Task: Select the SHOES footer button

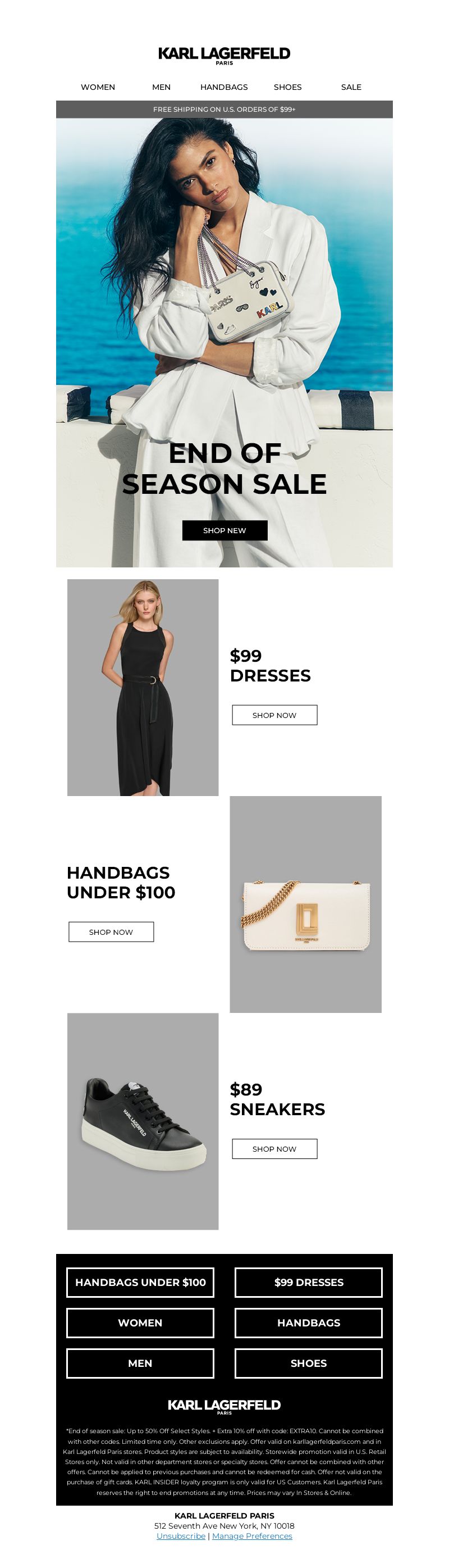Action: tap(309, 1364)
